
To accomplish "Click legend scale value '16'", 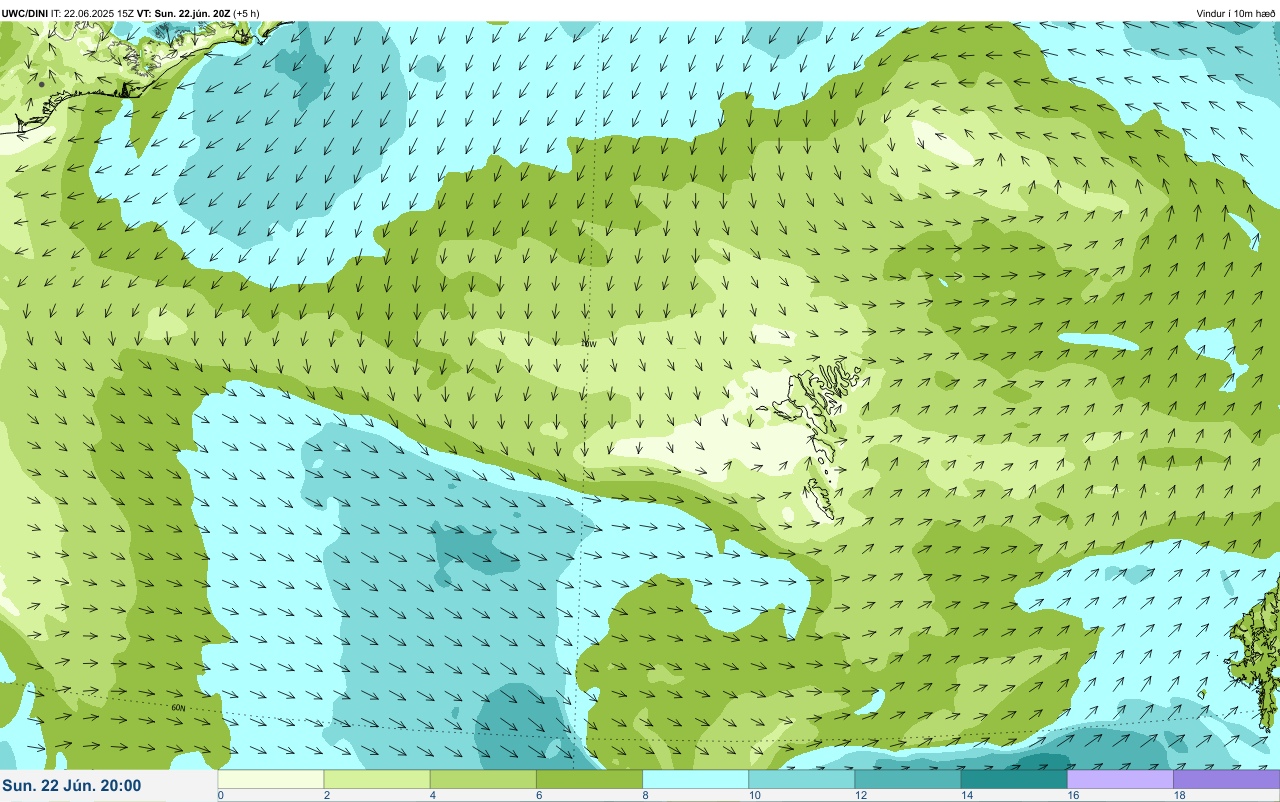I will 1073,795.
